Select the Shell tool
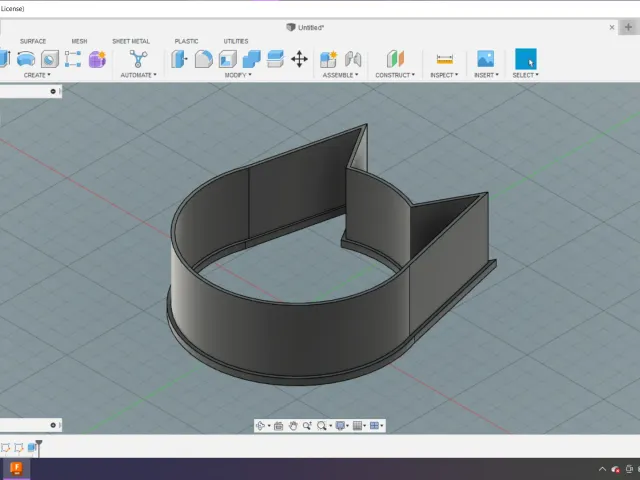Screen dimensions: 640x480 [228, 59]
